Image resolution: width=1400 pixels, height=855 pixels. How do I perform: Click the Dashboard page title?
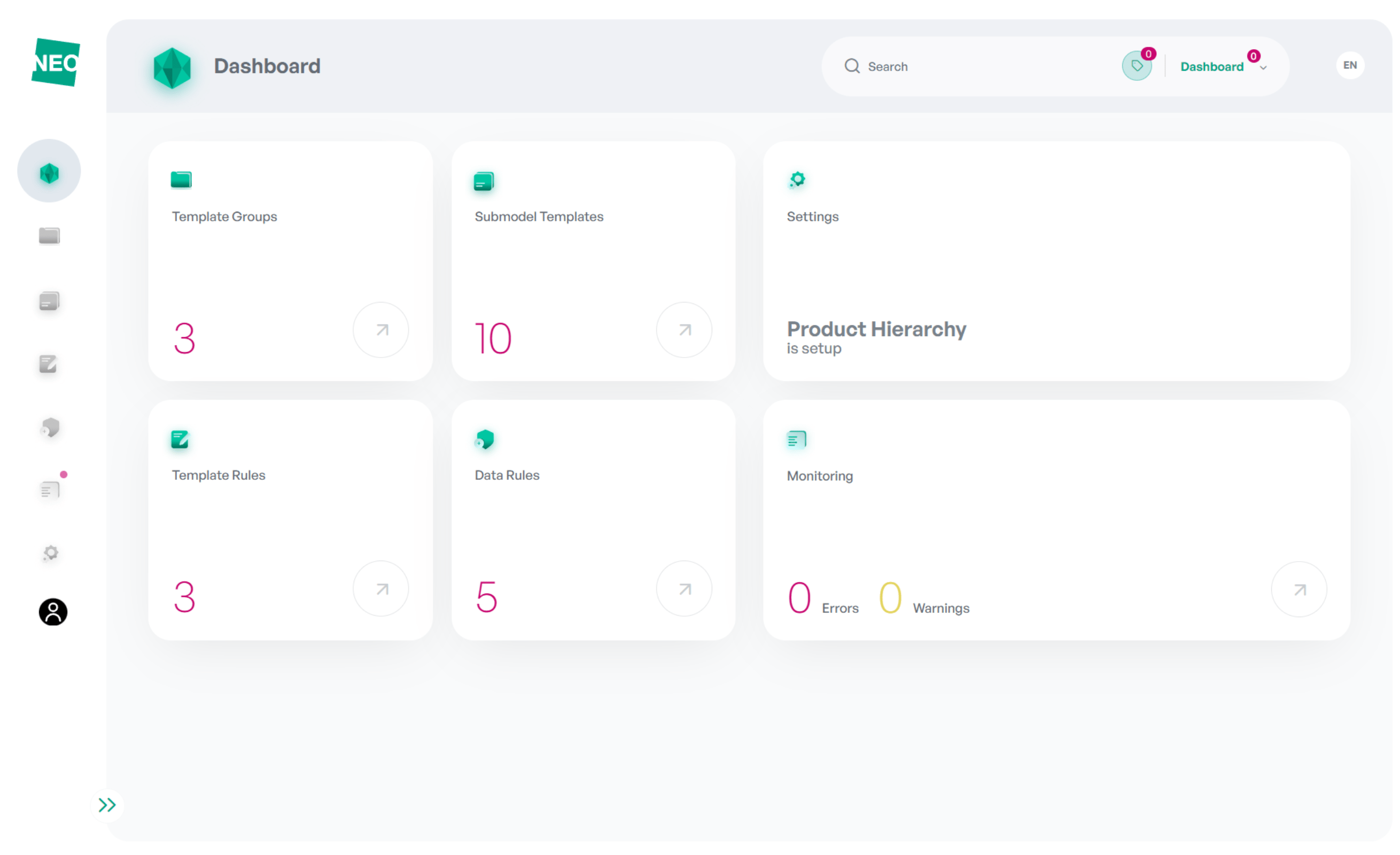coord(268,66)
